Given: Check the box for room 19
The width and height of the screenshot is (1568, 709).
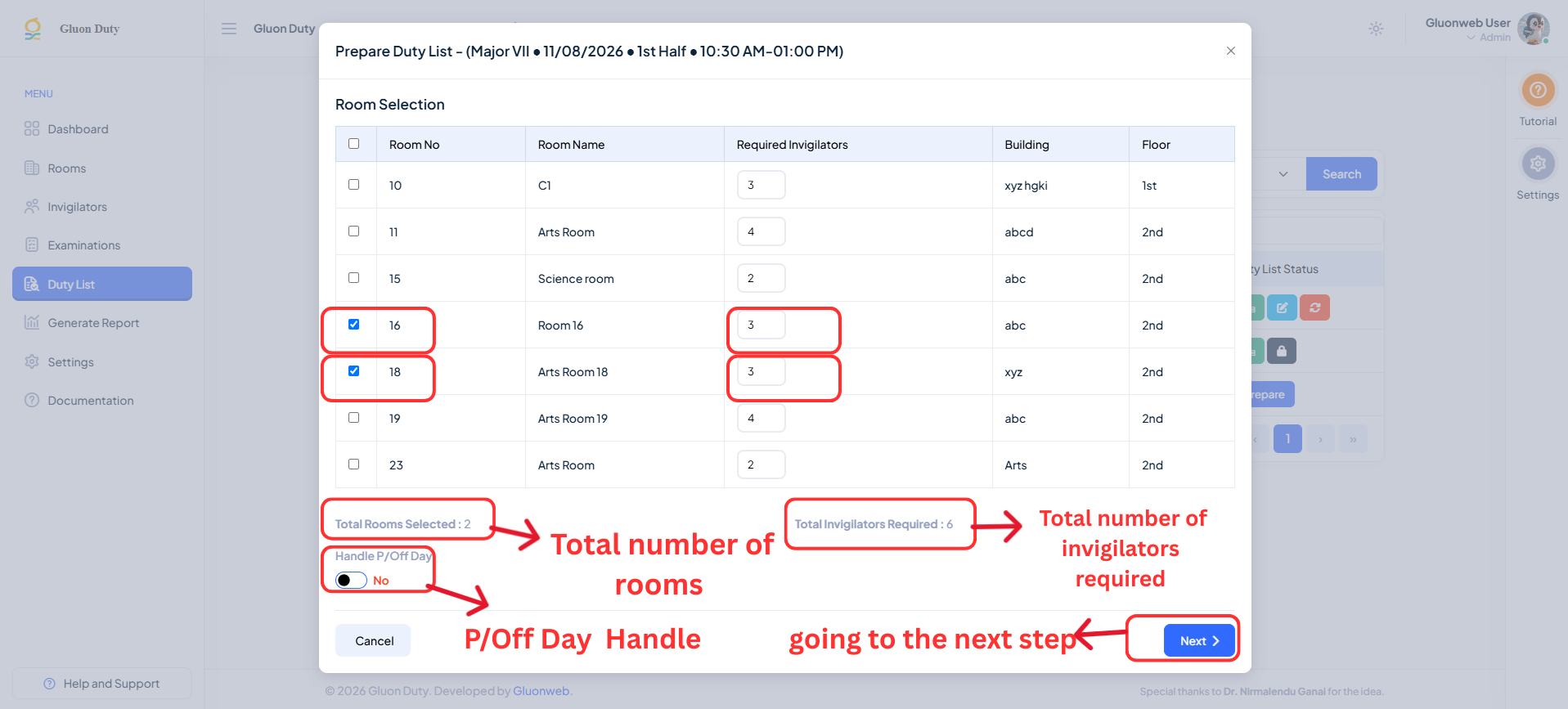Looking at the screenshot, I should [x=354, y=417].
